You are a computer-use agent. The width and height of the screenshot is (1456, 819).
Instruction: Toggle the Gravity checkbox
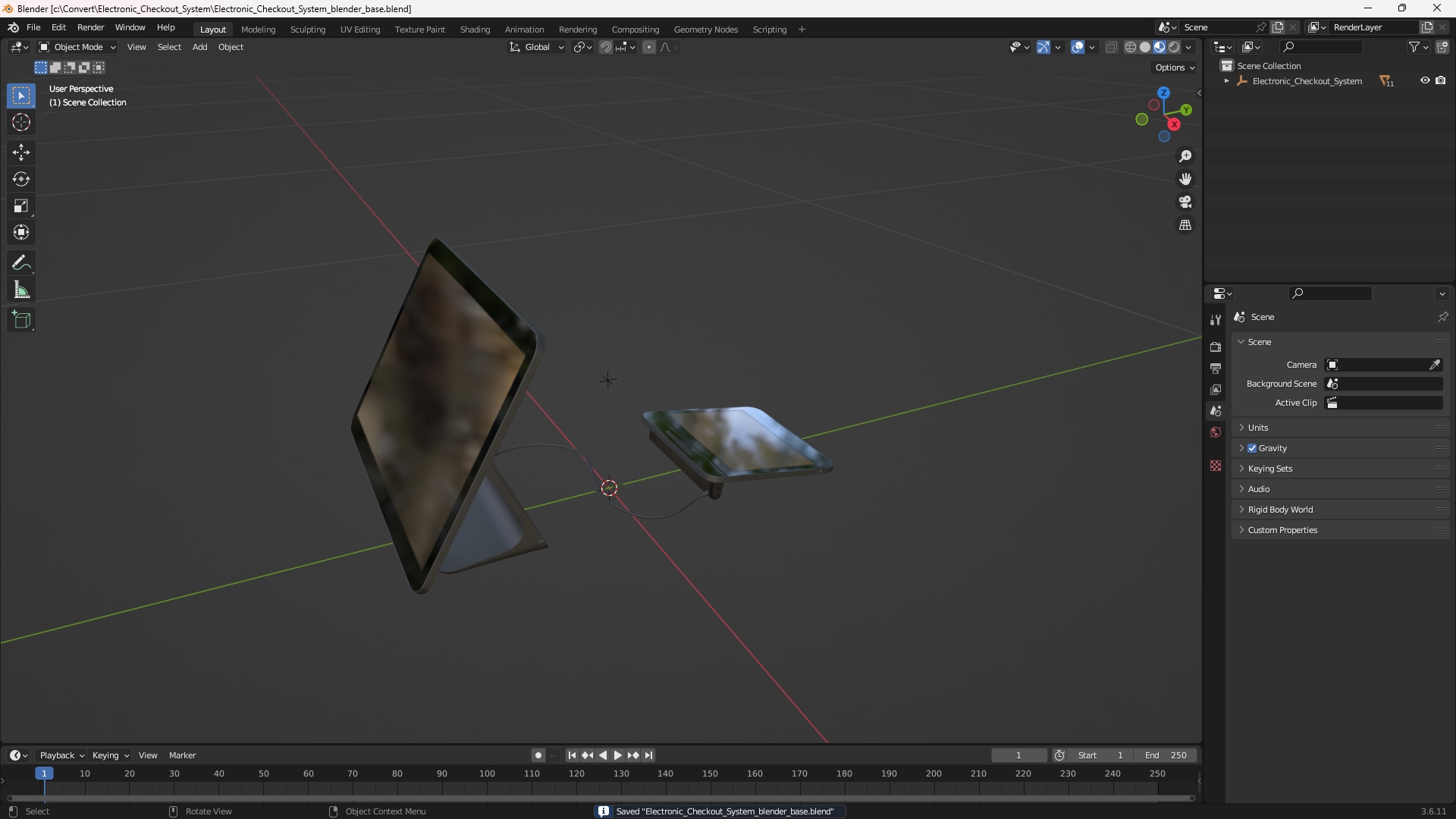[1252, 448]
